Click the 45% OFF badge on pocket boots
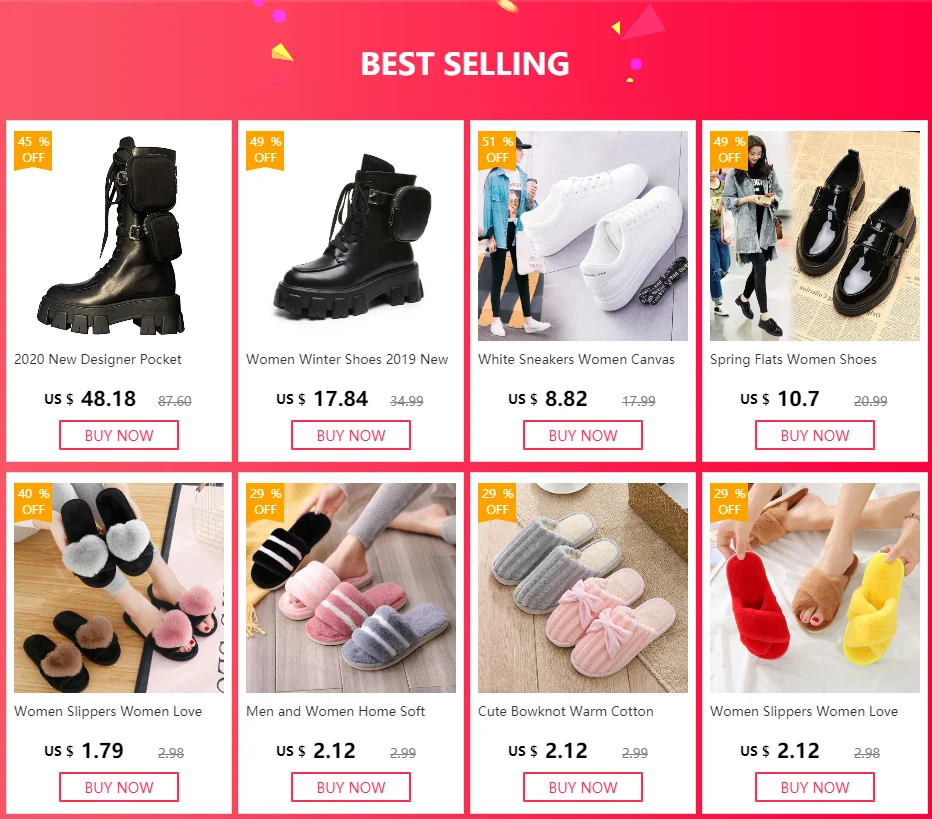Screen dimensions: 932x819 click(33, 150)
